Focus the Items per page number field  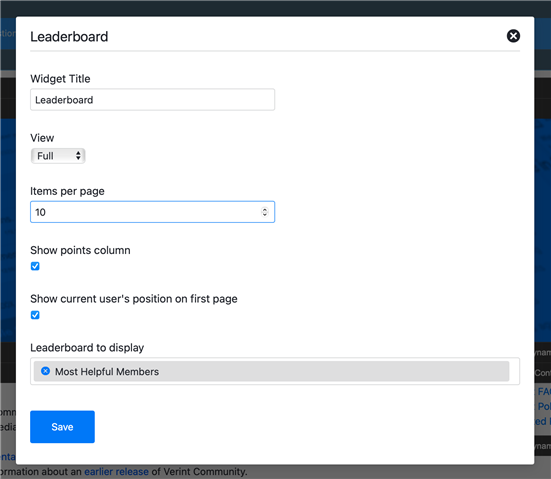pyautogui.click(x=152, y=212)
